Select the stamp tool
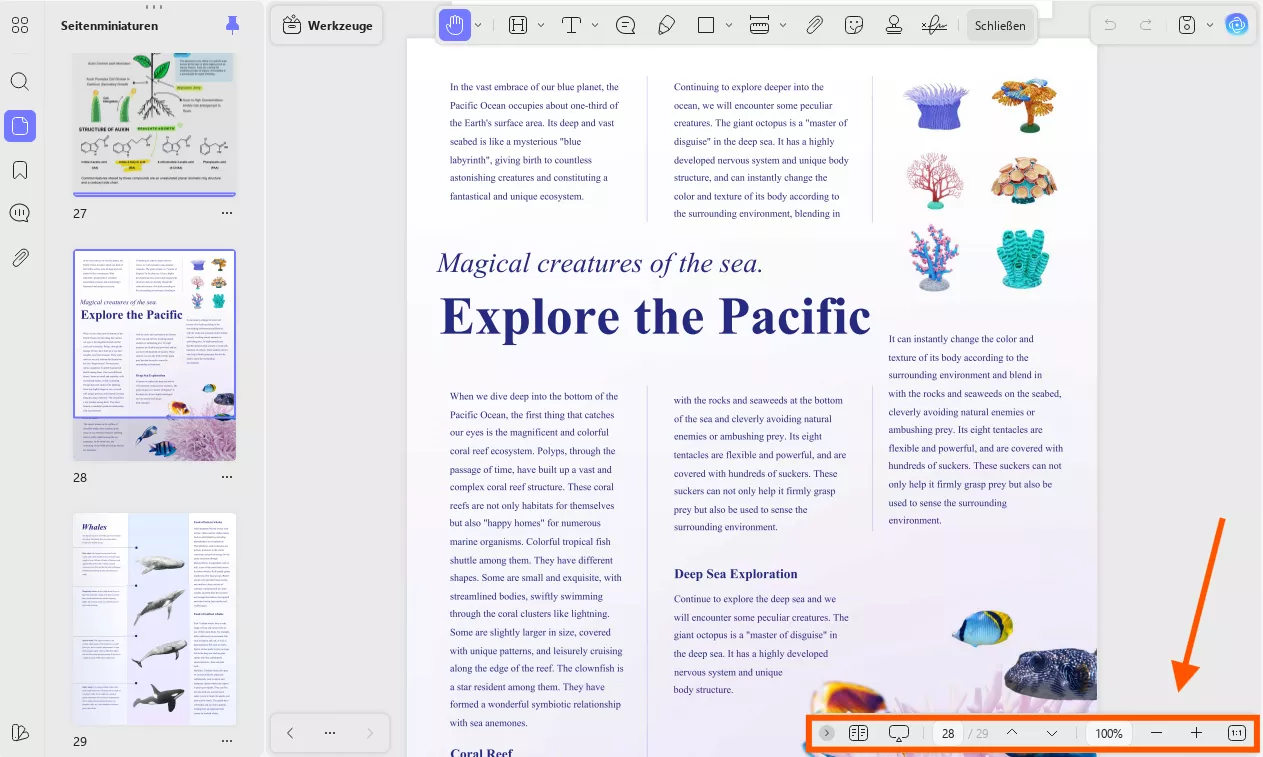The height and width of the screenshot is (757, 1263). 894,25
